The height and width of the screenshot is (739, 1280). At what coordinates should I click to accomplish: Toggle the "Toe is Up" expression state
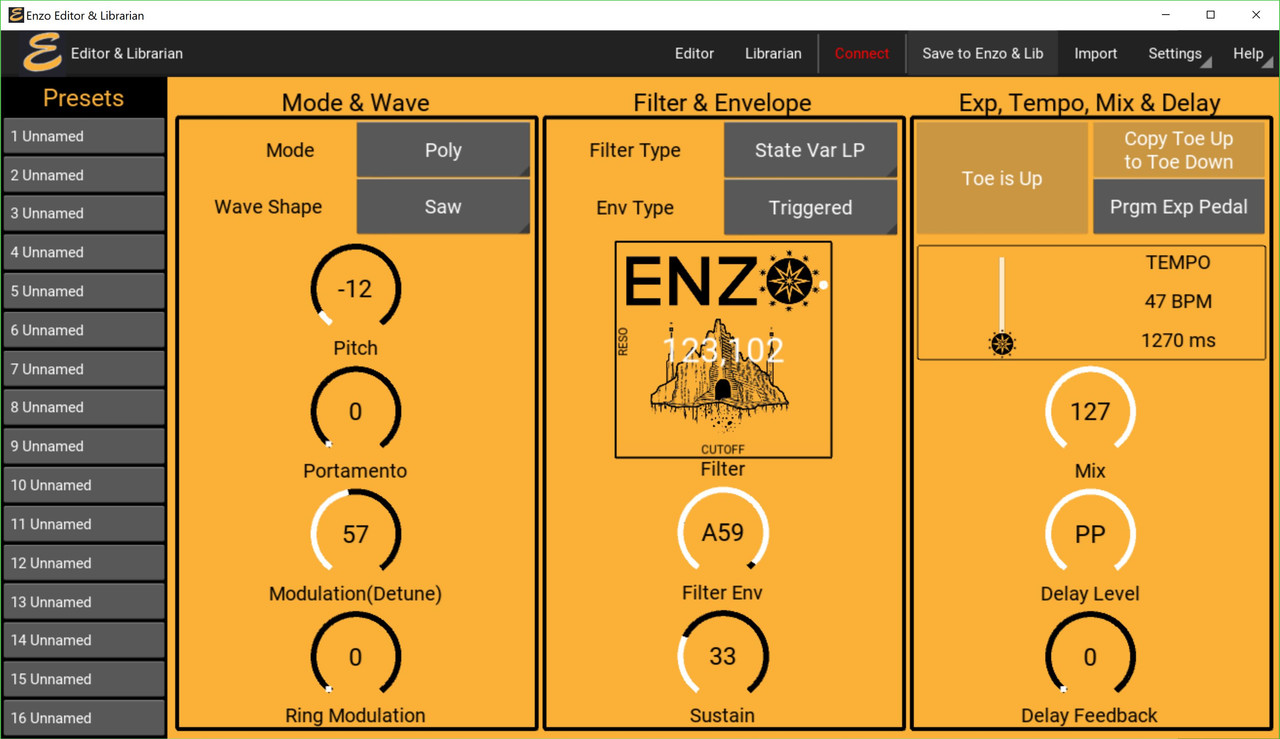coord(1001,178)
